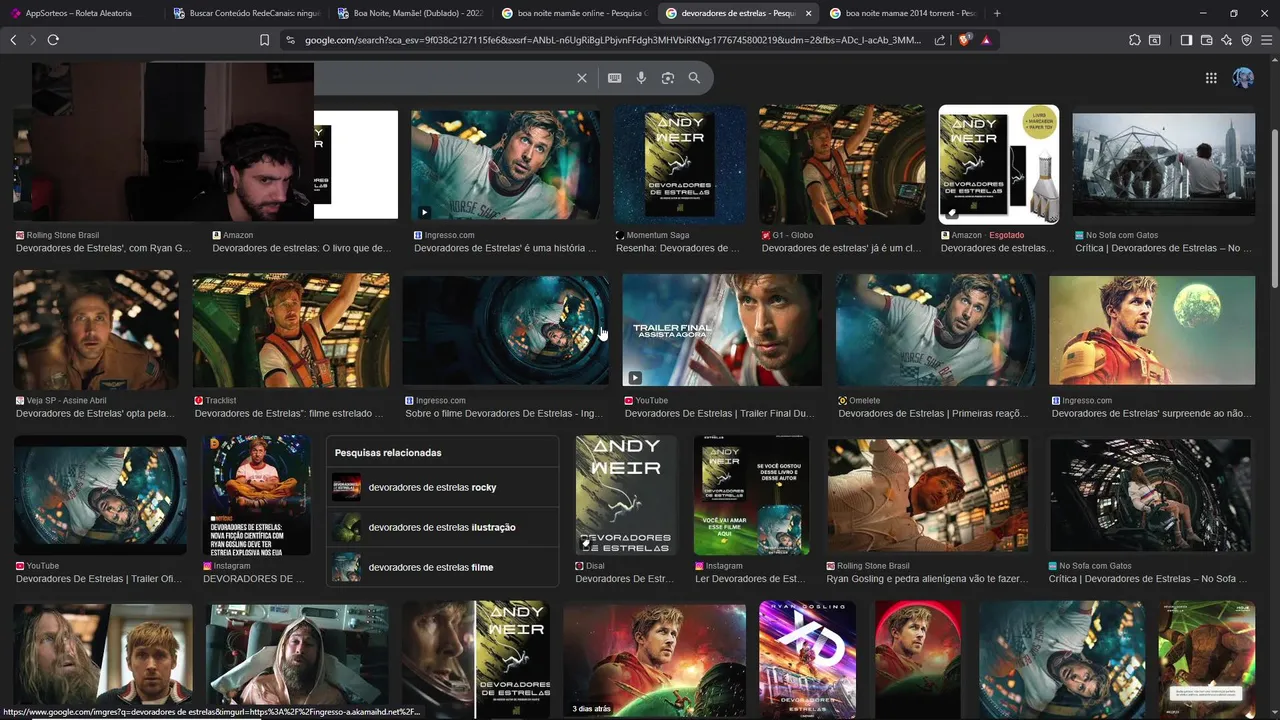Click the Esgotado label under Amazon product
Screen dimensions: 1280x720
(x=1007, y=235)
